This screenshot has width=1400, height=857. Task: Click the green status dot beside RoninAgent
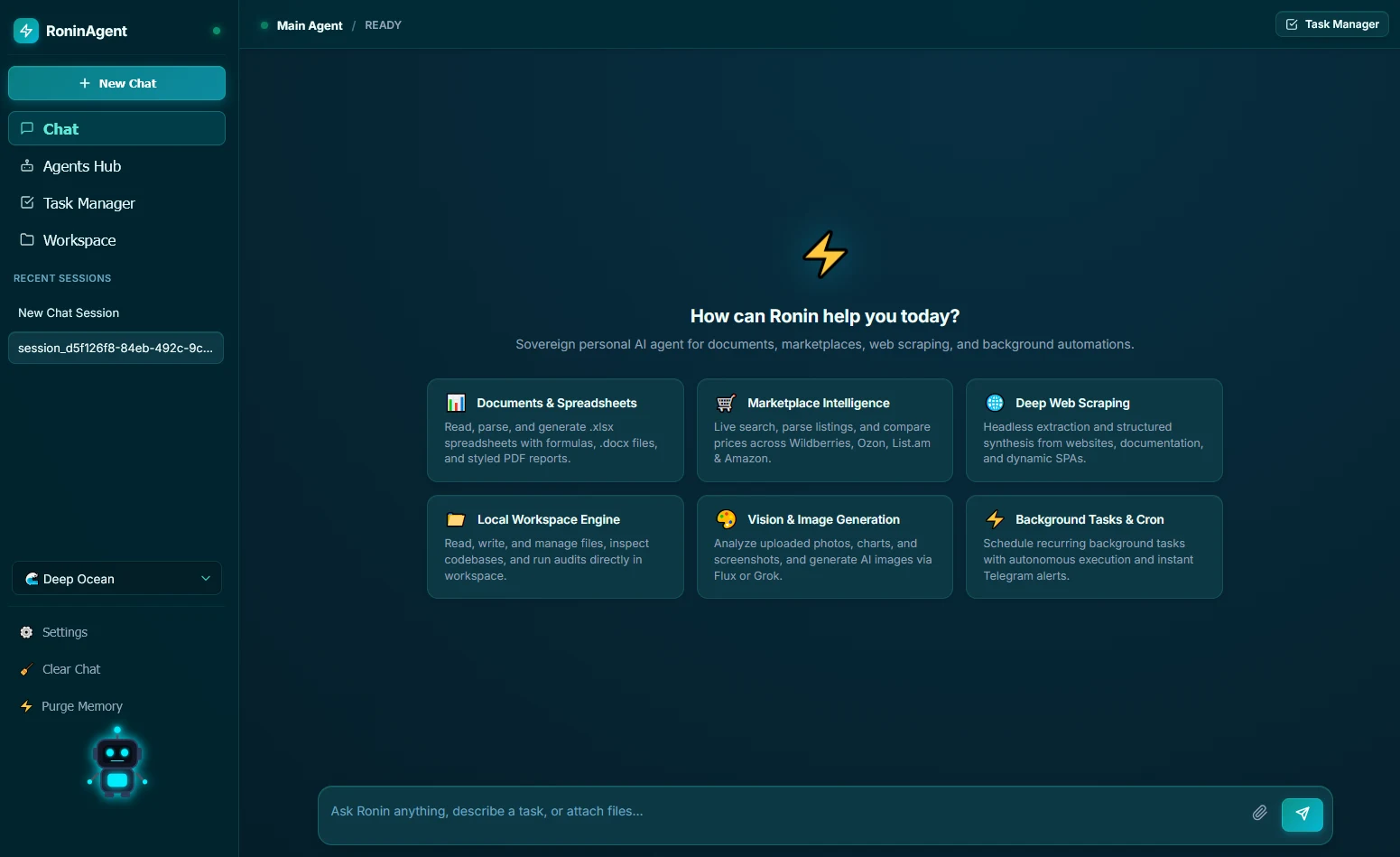[217, 31]
